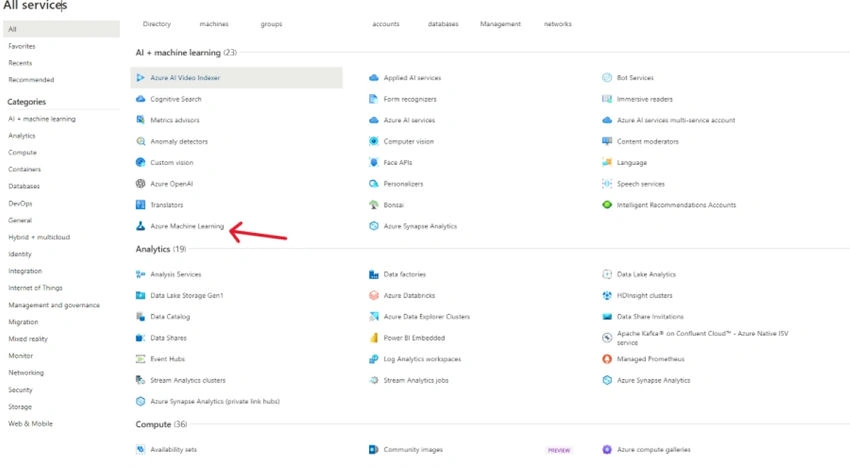
Task: Click the Power BI Embedded icon
Action: coord(374,337)
